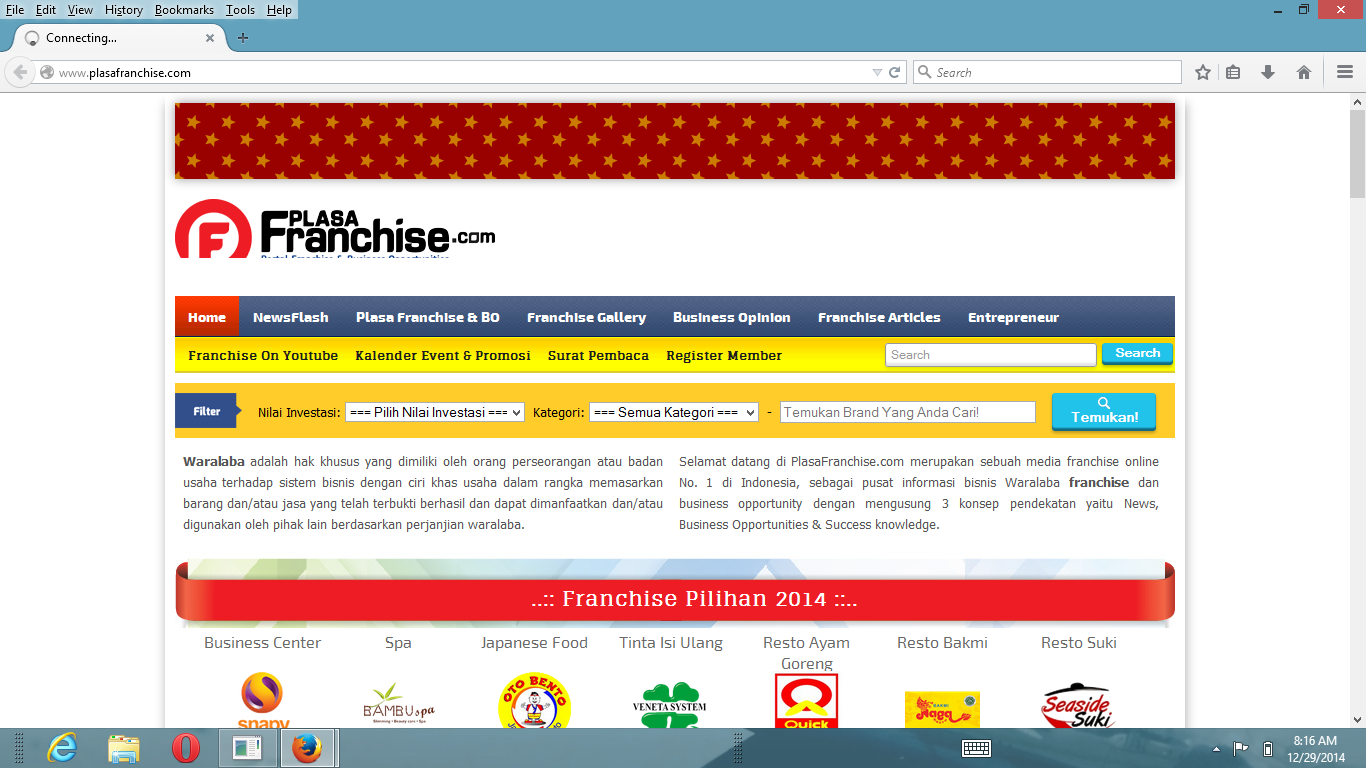
Task: Click the Firefox back arrow button
Action: pos(20,72)
